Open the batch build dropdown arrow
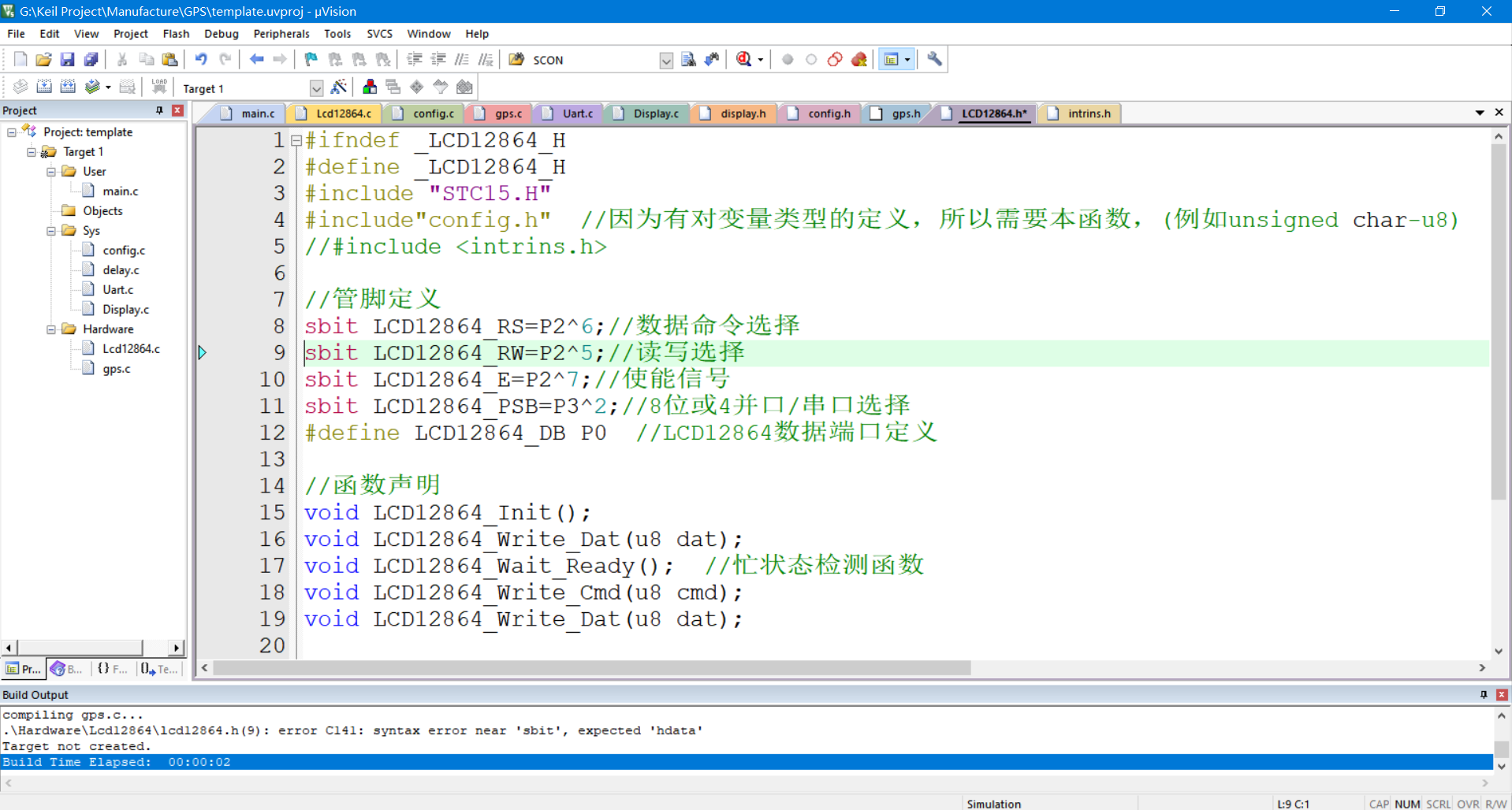 108,87
